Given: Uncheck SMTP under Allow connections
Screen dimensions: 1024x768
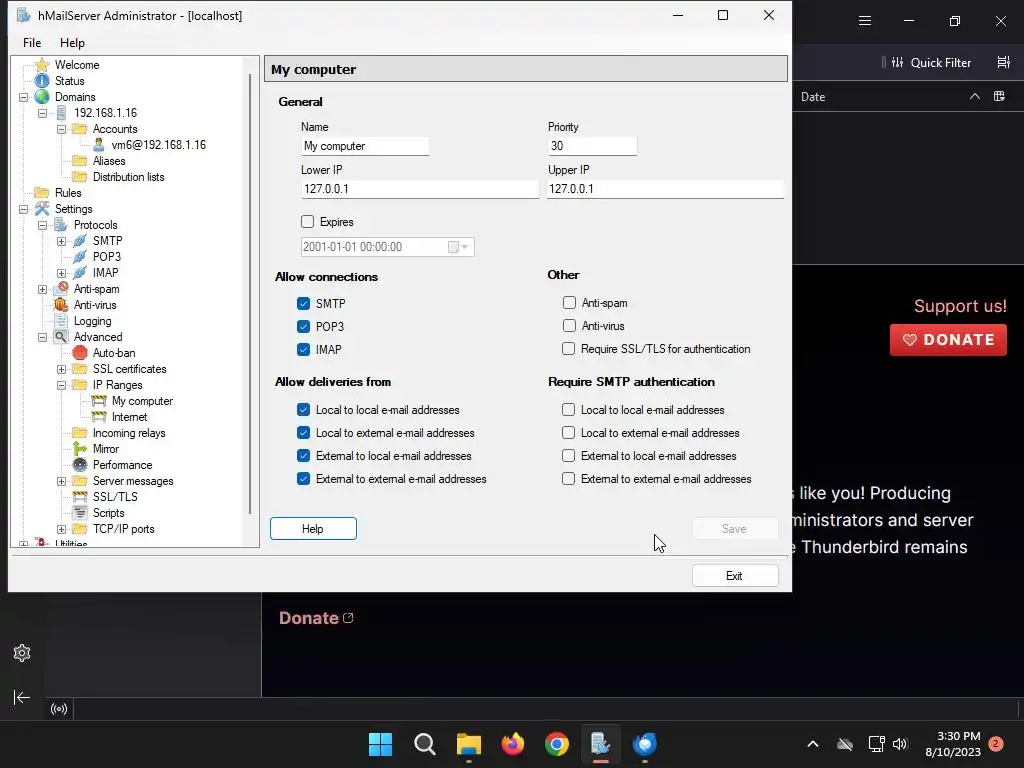Looking at the screenshot, I should [304, 304].
